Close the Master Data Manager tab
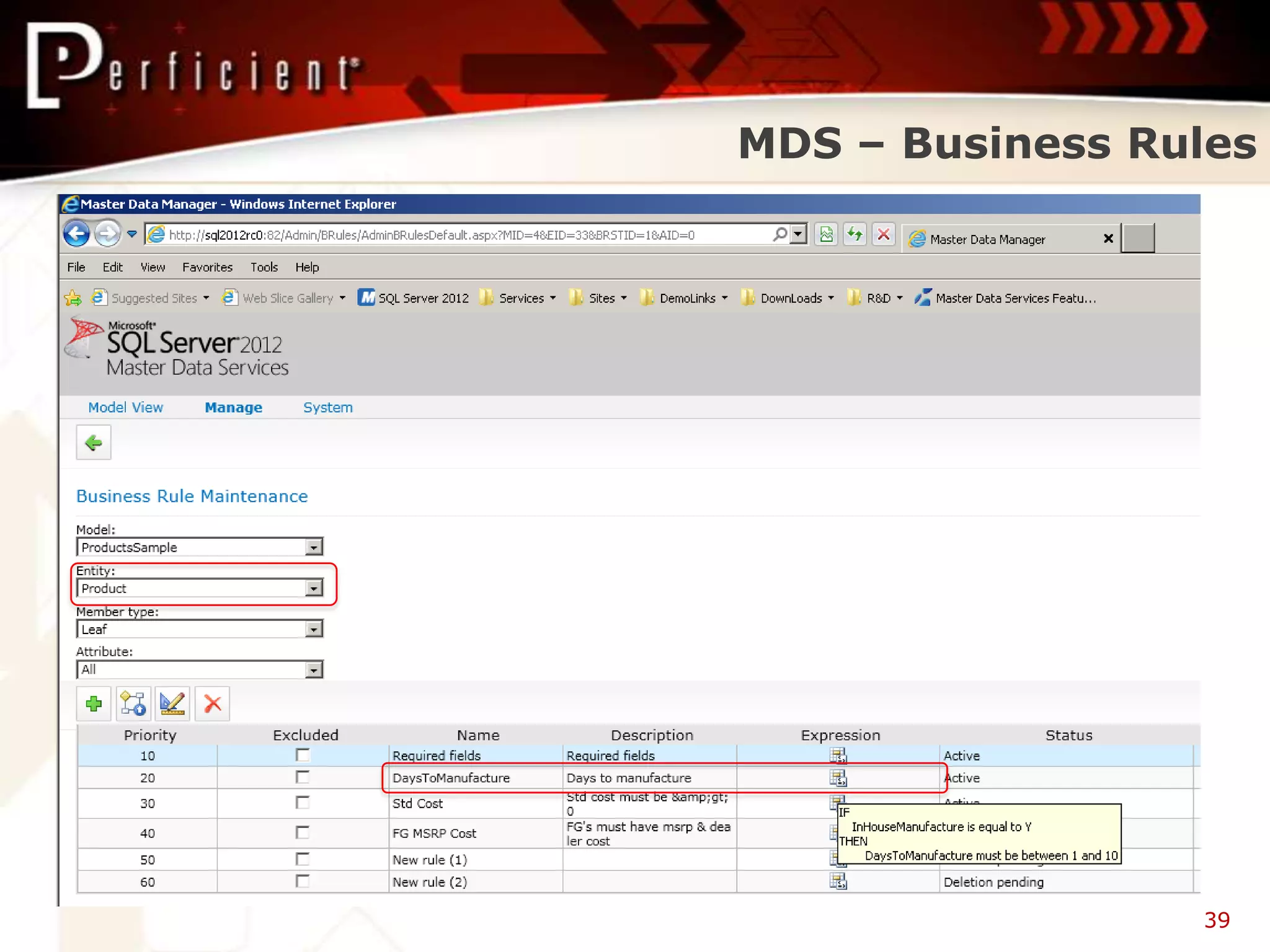Image resolution: width=1270 pixels, height=952 pixels. click(x=1109, y=239)
